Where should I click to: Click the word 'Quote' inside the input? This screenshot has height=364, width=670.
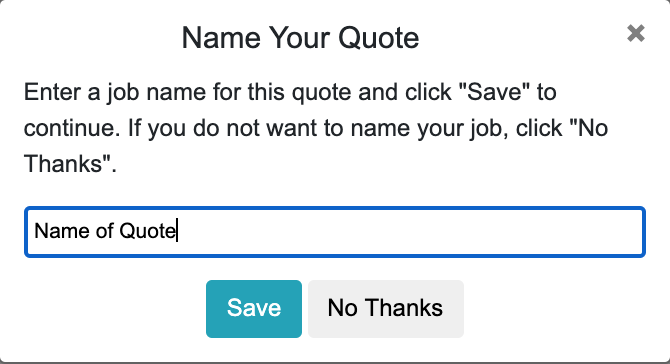(x=147, y=231)
